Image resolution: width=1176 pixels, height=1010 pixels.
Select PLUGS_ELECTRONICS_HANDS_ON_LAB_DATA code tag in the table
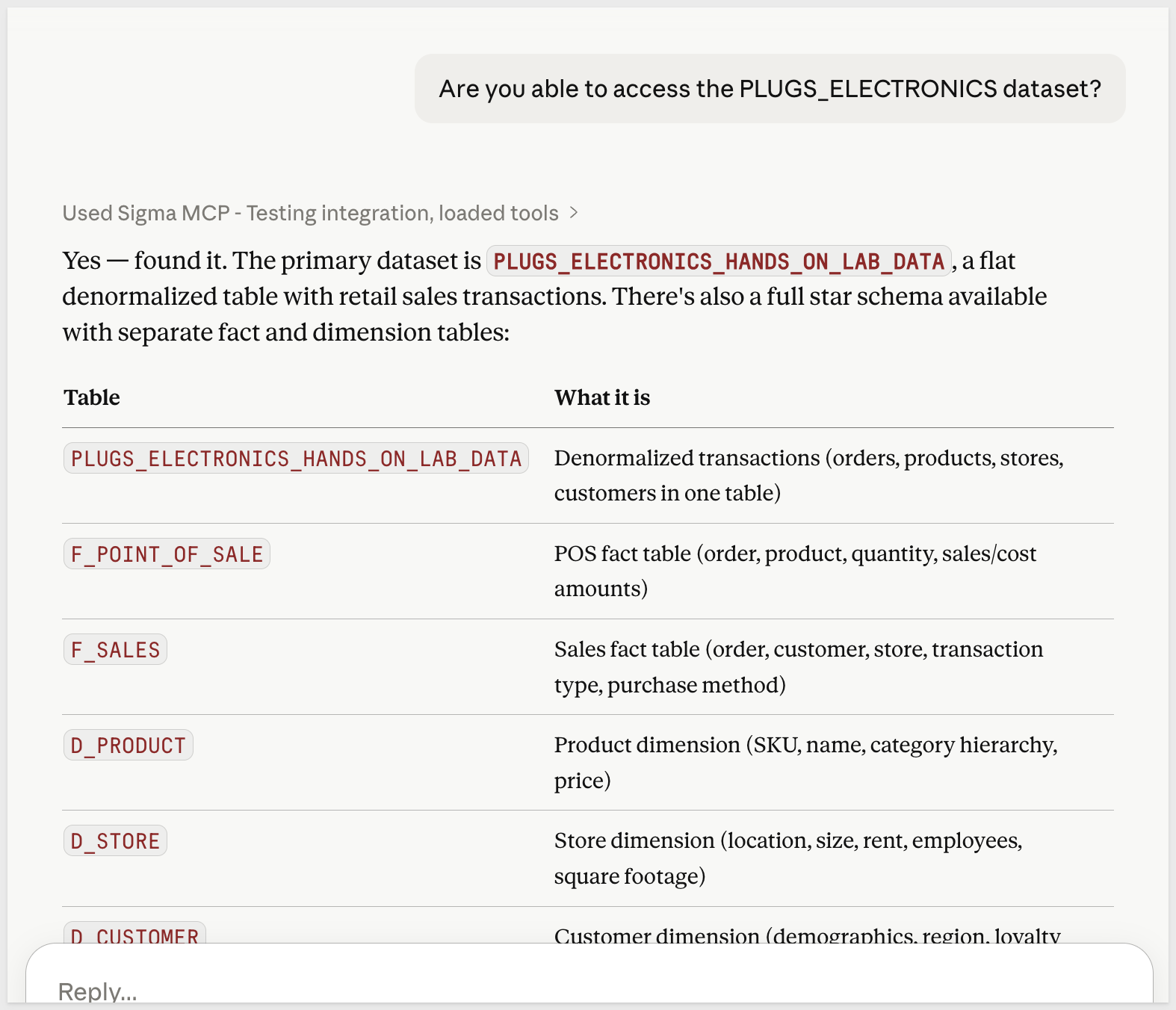296,458
